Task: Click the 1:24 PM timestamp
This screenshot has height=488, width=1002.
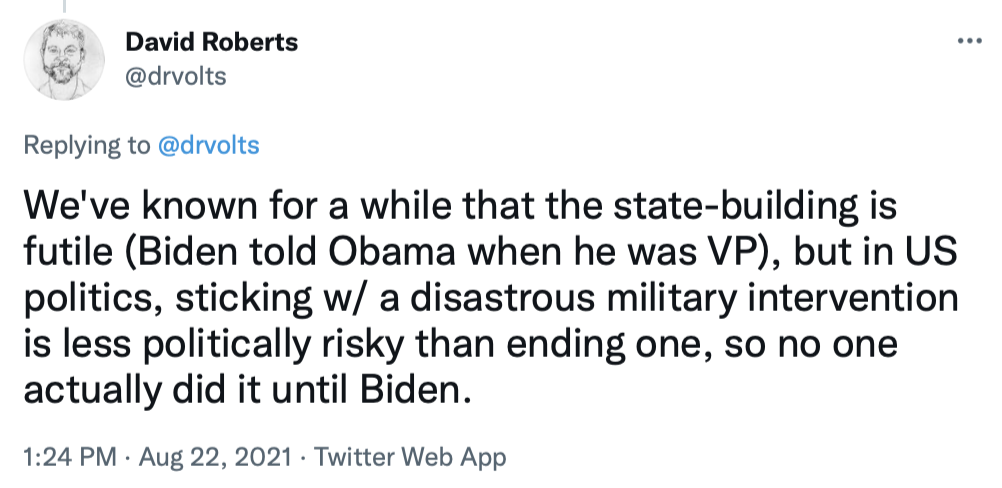Action: pos(65,458)
